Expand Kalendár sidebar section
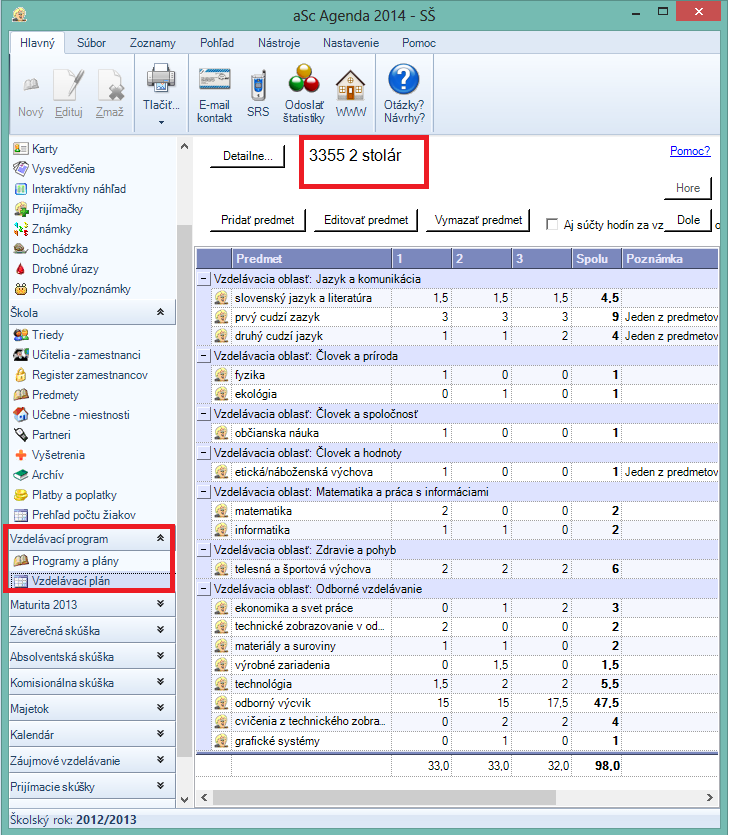 pyautogui.click(x=160, y=734)
